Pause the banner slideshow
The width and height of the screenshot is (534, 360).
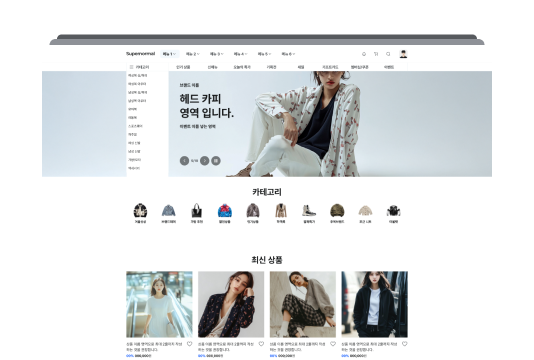[216, 160]
